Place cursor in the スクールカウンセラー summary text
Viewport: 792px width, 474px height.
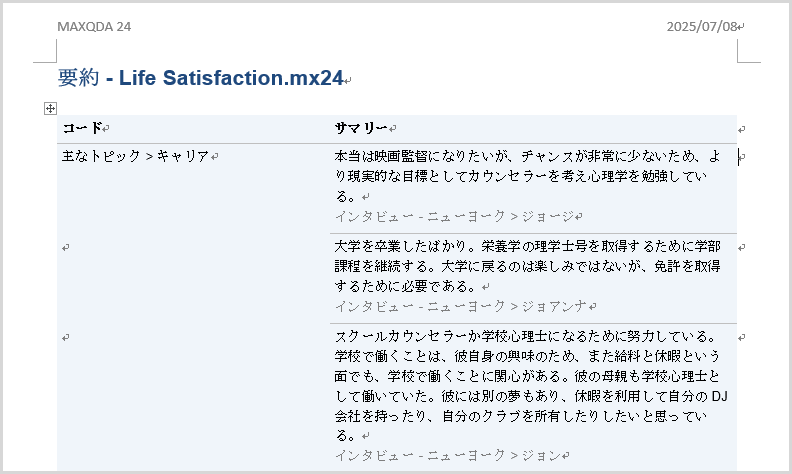point(530,386)
